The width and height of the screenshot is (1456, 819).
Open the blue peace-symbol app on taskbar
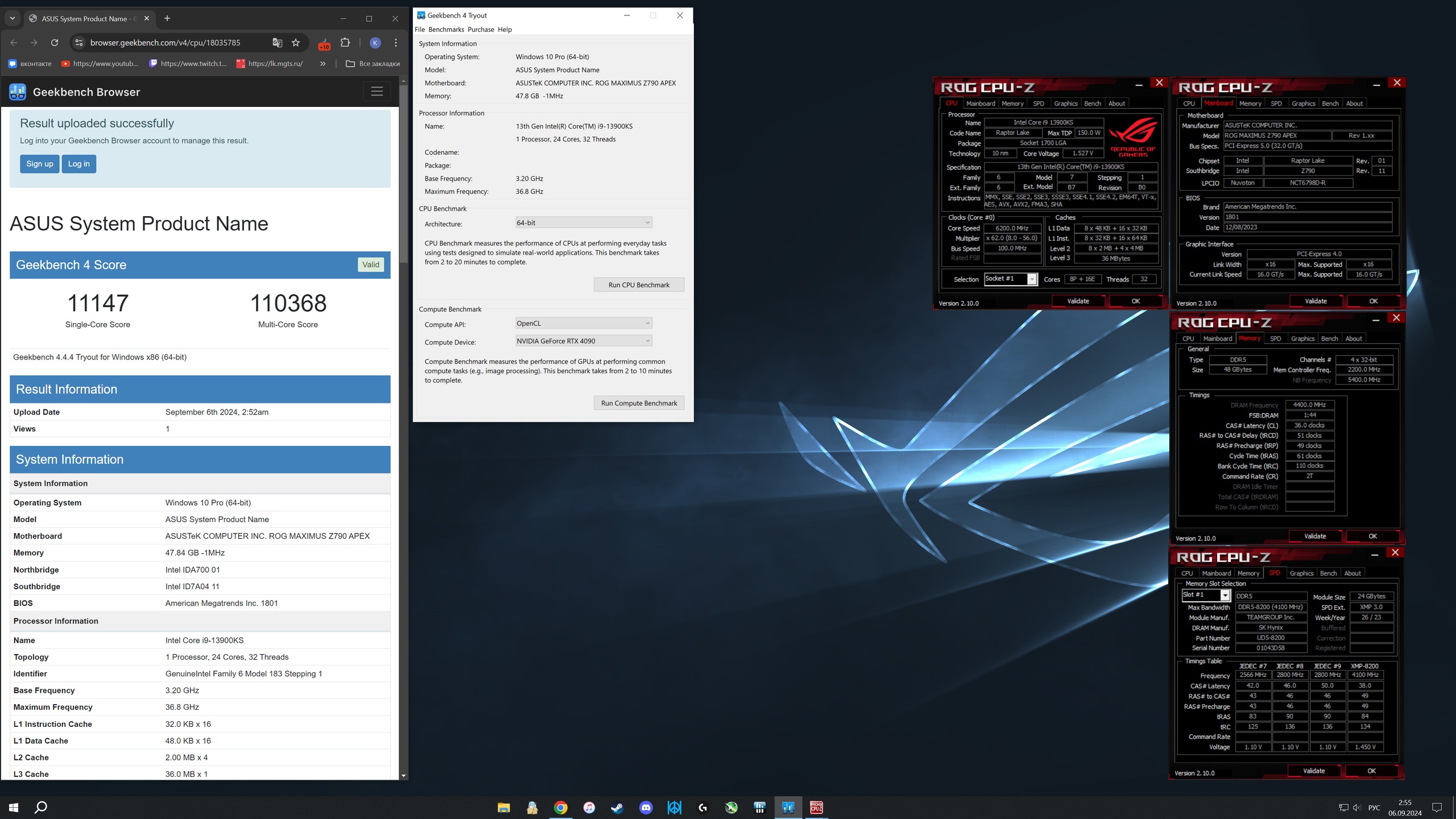675,808
